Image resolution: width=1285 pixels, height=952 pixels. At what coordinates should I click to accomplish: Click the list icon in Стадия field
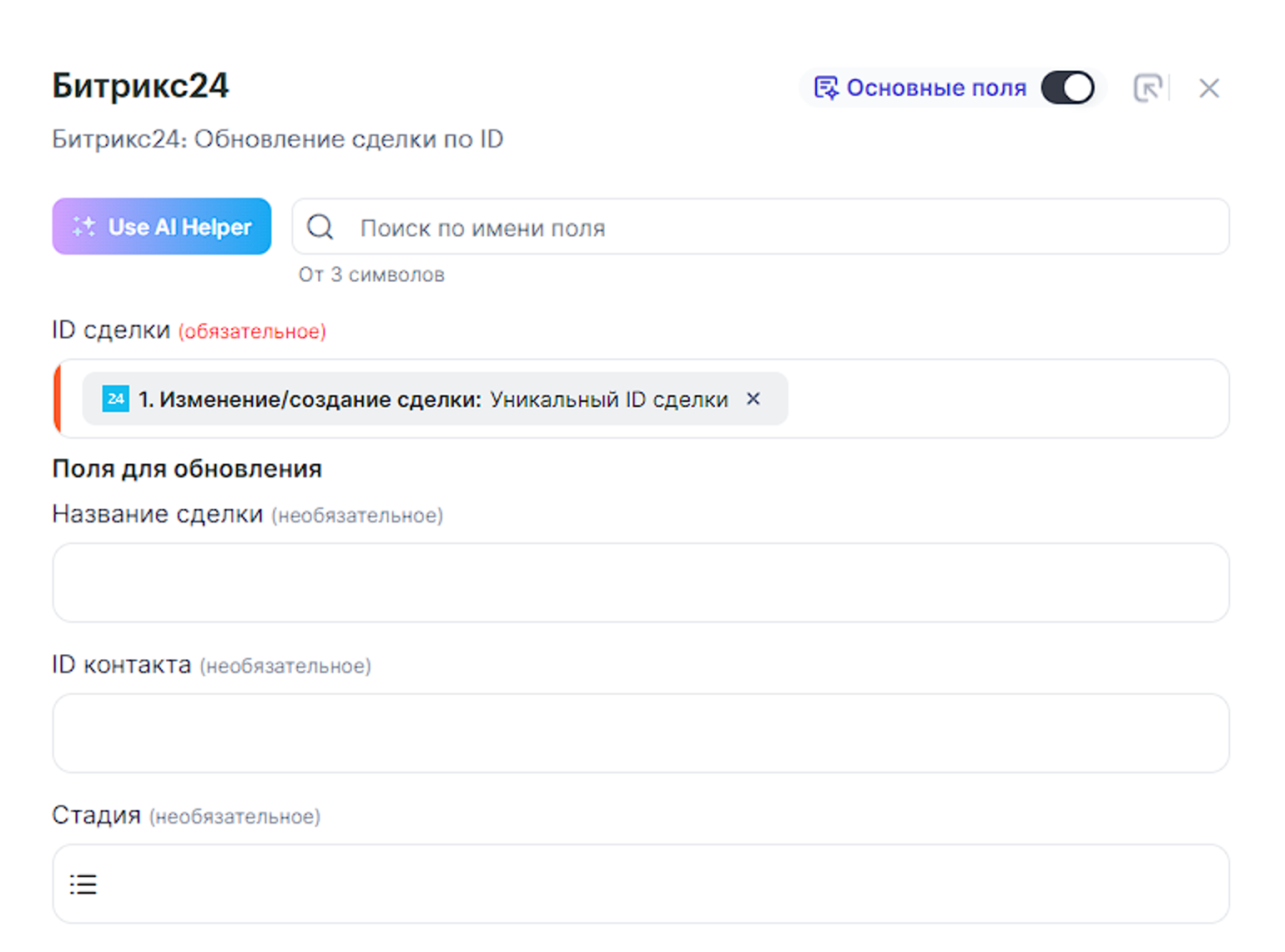click(83, 884)
